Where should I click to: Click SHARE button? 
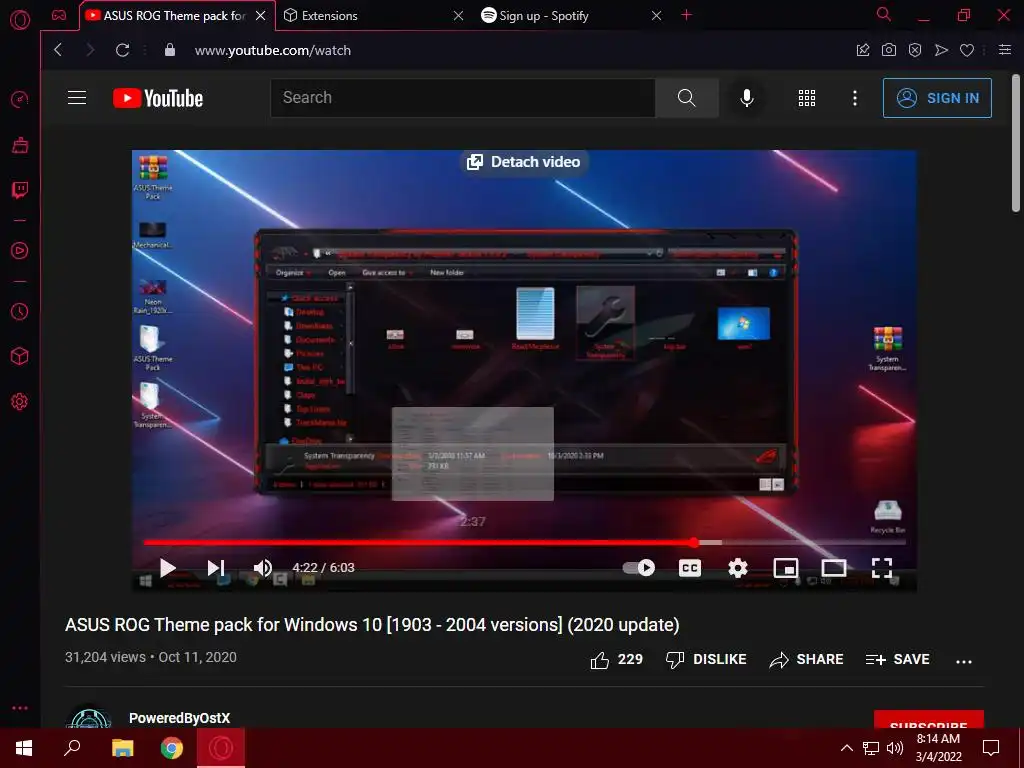pyautogui.click(x=807, y=660)
